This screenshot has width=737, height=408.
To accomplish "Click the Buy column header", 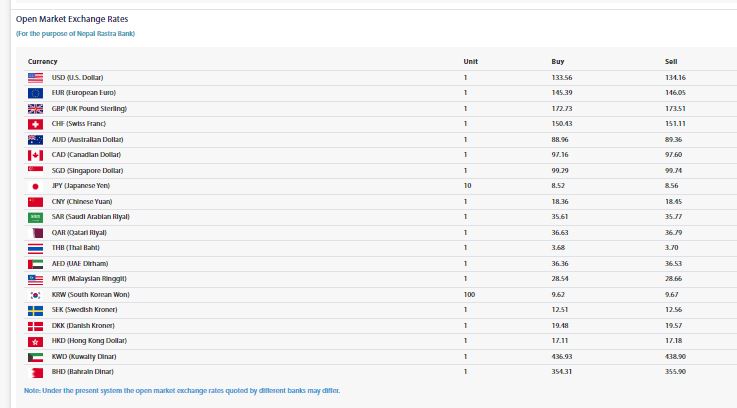I will pyautogui.click(x=558, y=61).
